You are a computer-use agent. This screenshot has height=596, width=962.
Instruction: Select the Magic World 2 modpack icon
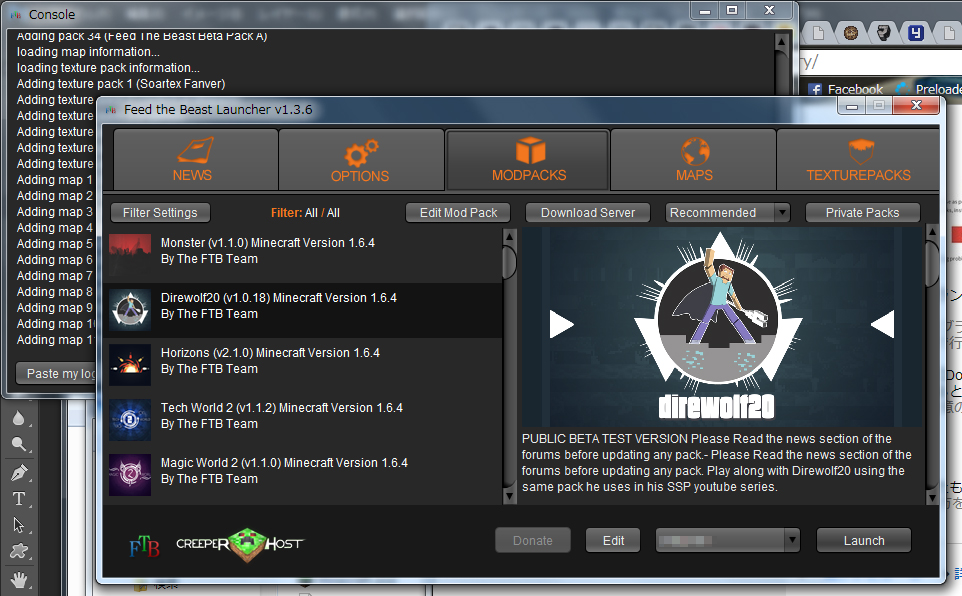pyautogui.click(x=130, y=475)
